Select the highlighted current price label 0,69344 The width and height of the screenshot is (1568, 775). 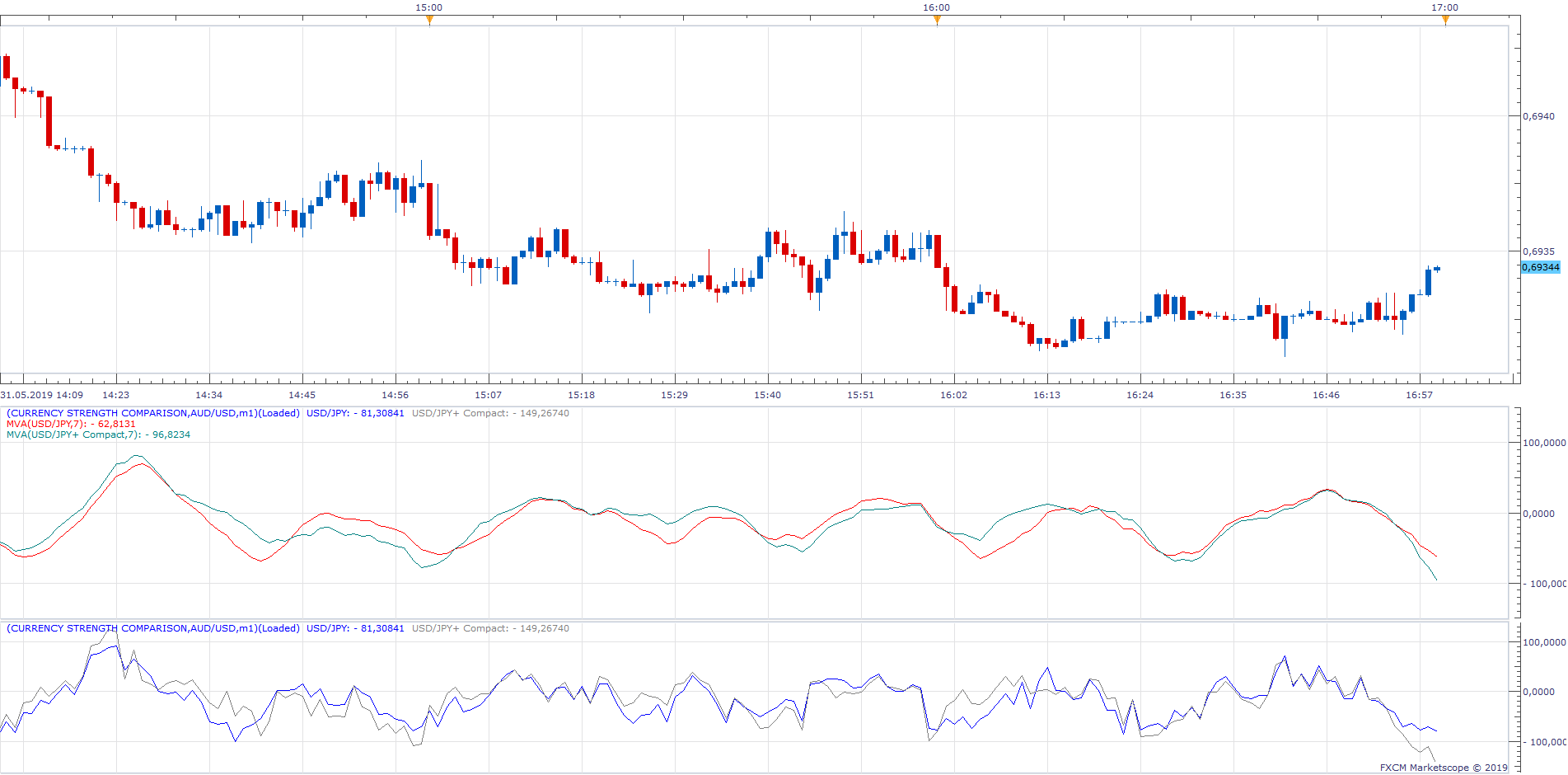click(x=1541, y=267)
